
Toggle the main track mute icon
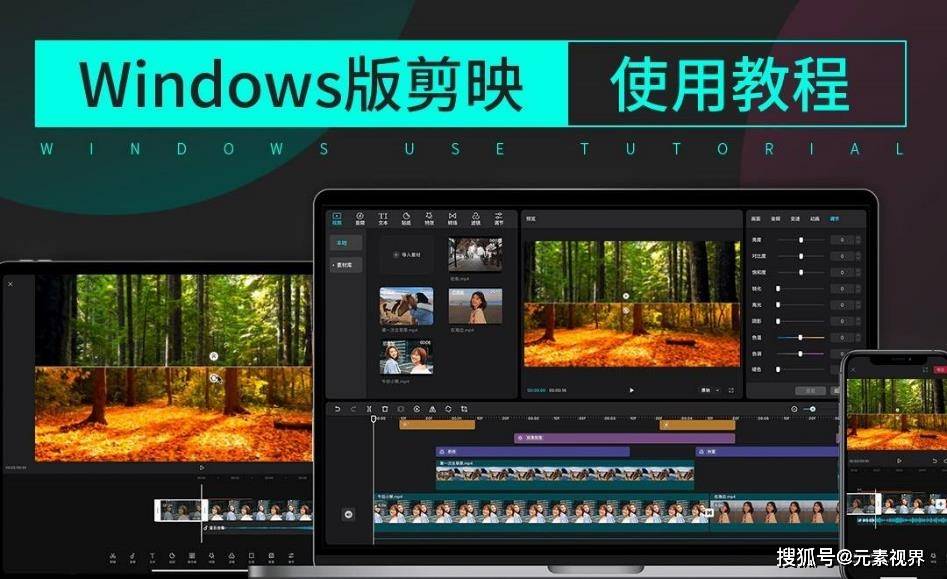[348, 514]
